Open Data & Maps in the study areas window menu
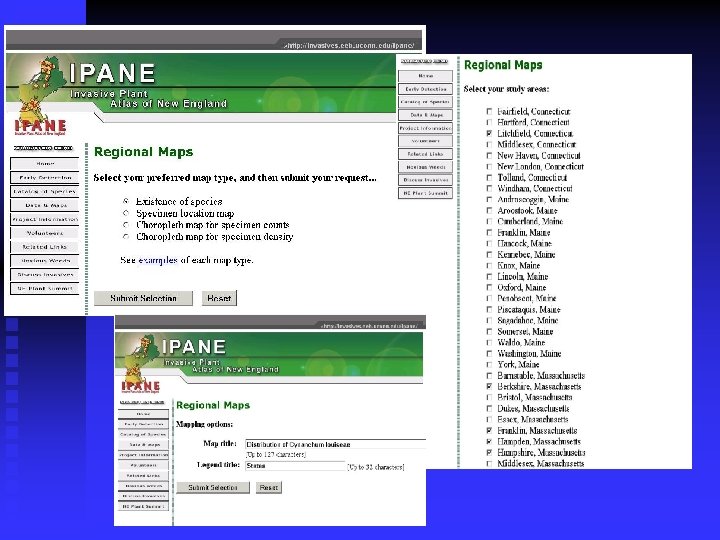 pos(425,115)
